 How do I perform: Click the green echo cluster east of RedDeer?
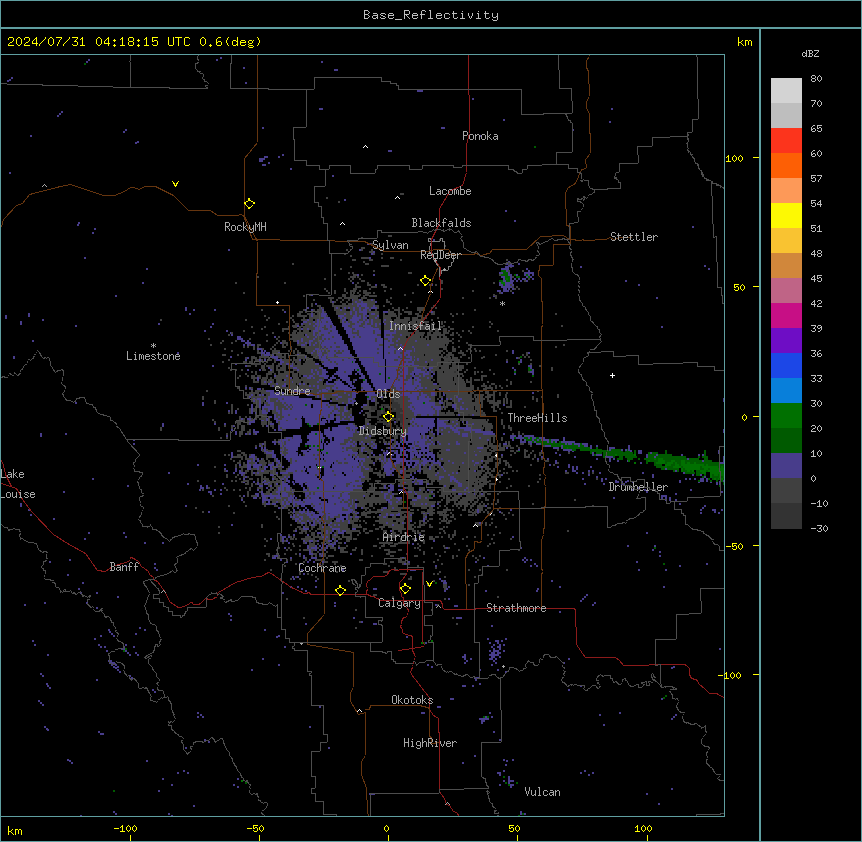pyautogui.click(x=506, y=278)
